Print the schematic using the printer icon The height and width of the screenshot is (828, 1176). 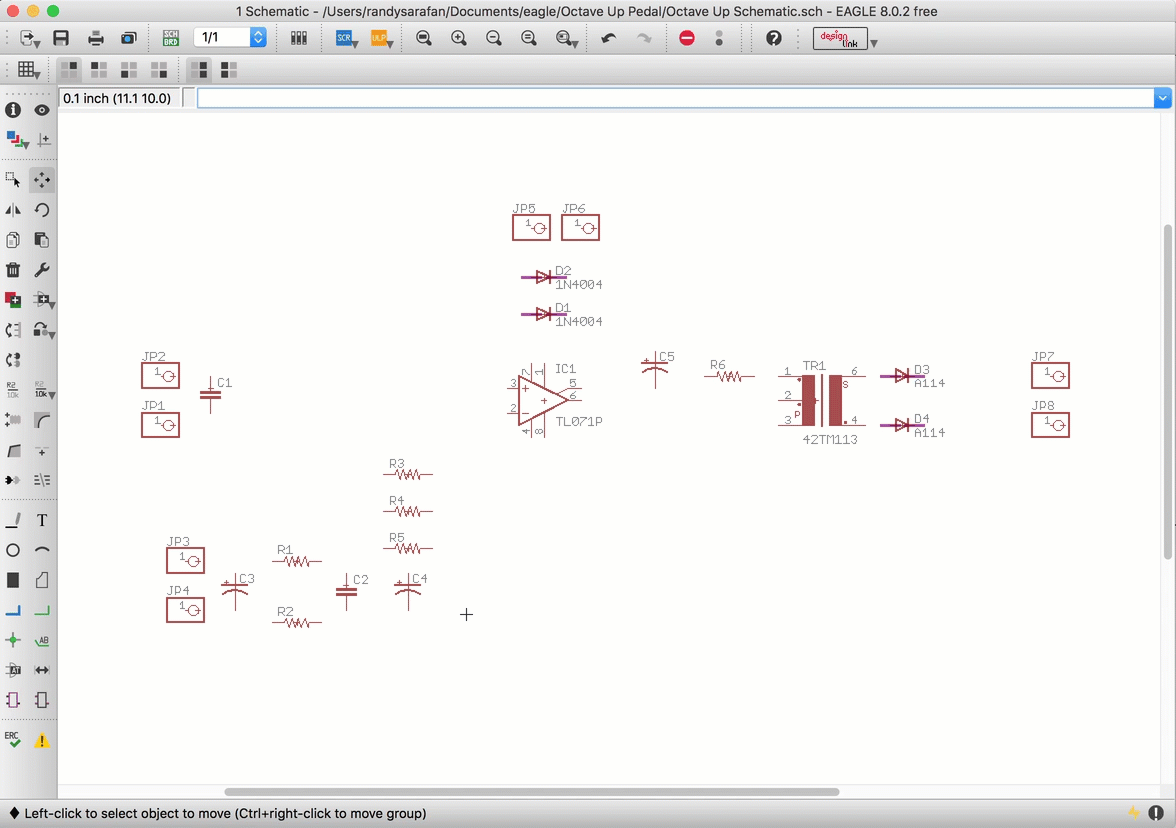(95, 38)
